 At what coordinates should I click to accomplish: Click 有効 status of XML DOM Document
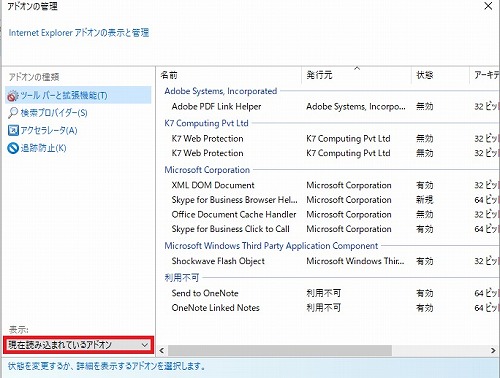click(x=425, y=185)
